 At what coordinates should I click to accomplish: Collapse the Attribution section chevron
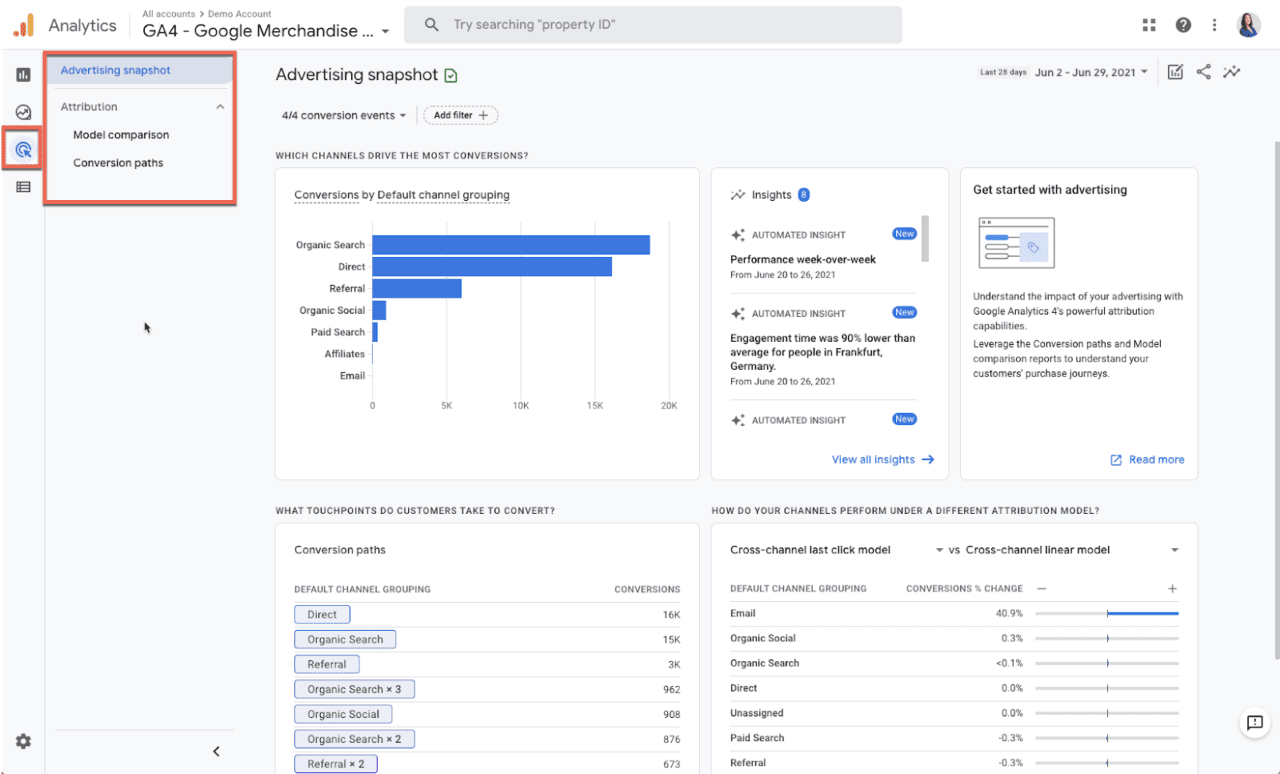coord(221,106)
